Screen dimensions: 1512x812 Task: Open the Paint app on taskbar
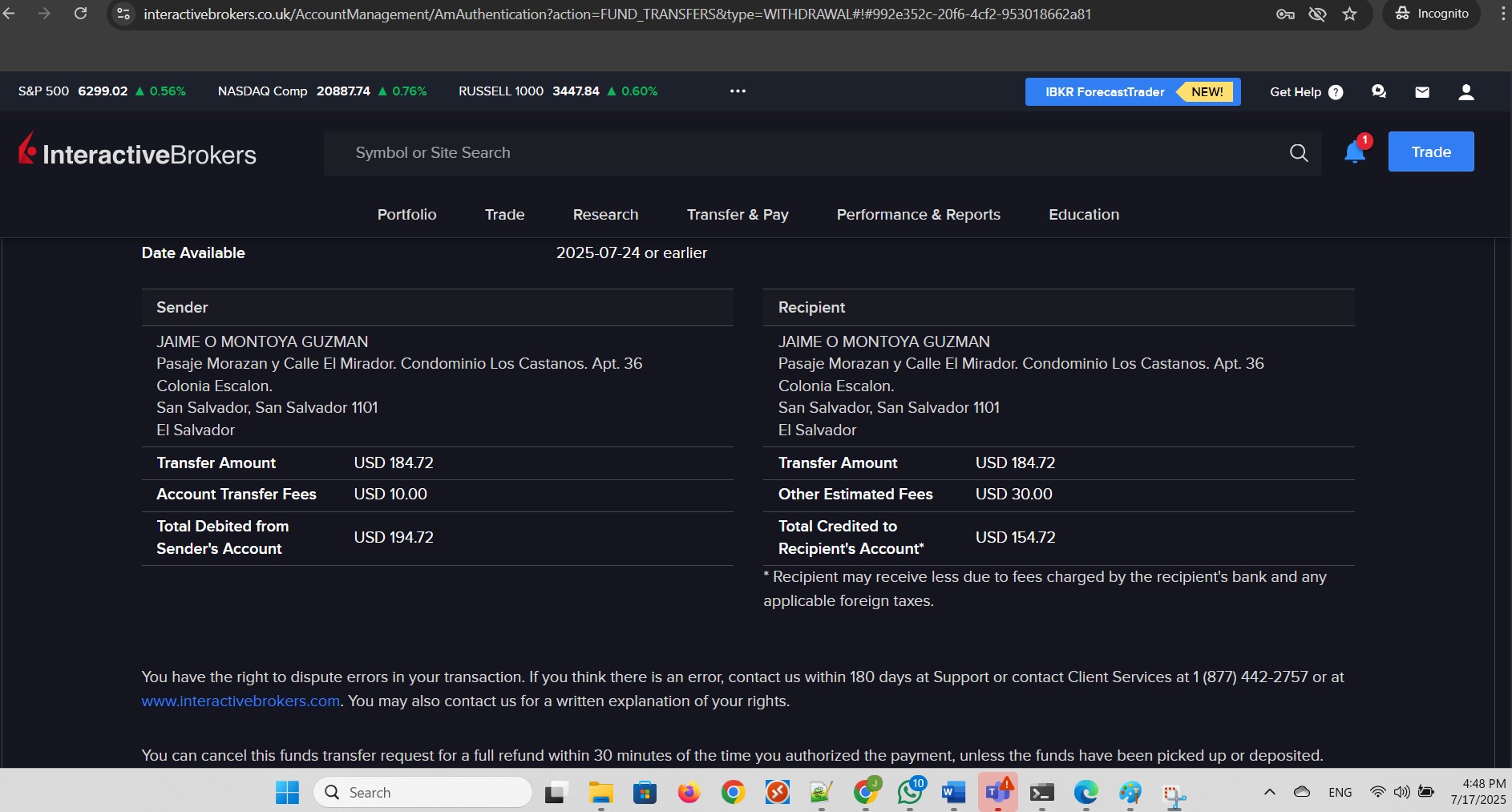[x=1130, y=793]
